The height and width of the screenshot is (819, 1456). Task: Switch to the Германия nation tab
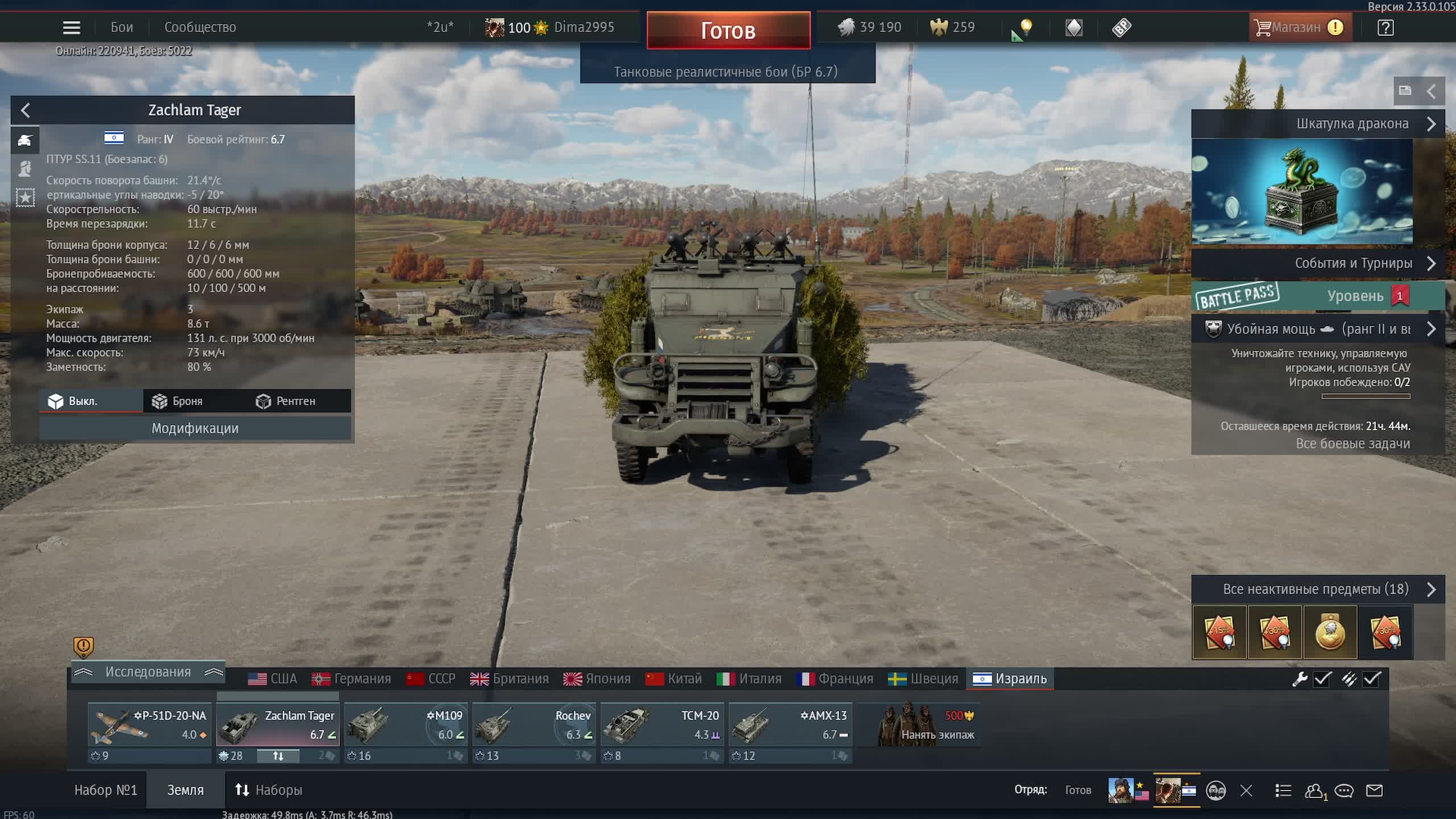click(351, 679)
